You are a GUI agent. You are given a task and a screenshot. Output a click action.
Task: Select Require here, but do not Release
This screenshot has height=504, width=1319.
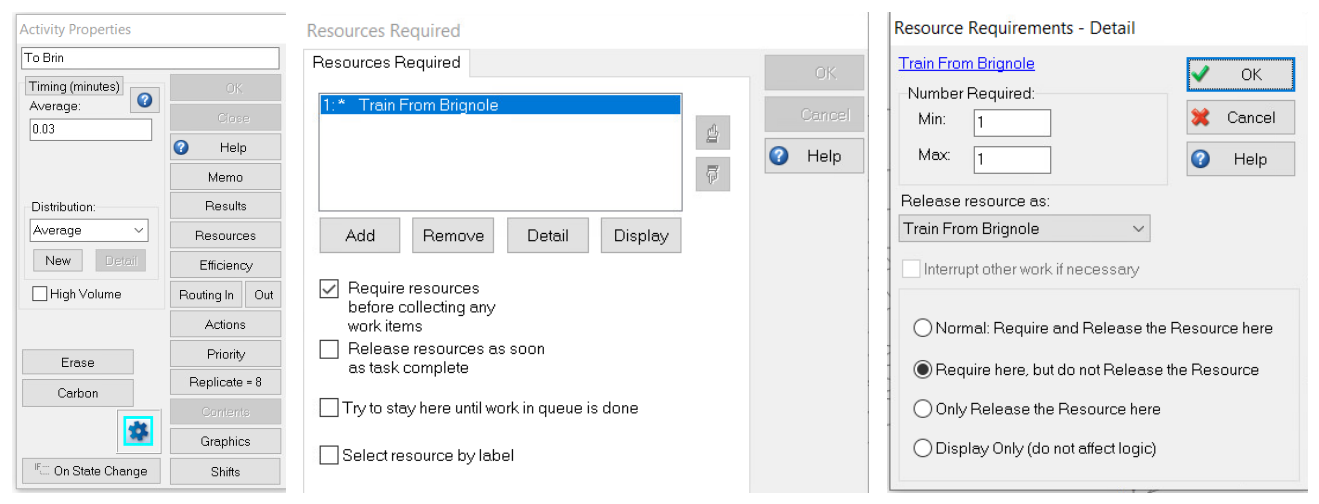point(923,369)
